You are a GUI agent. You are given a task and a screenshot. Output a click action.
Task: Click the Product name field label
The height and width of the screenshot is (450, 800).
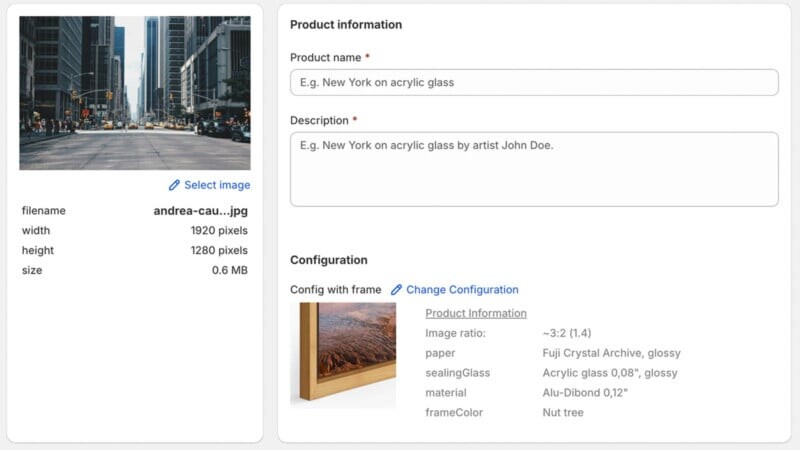325,58
